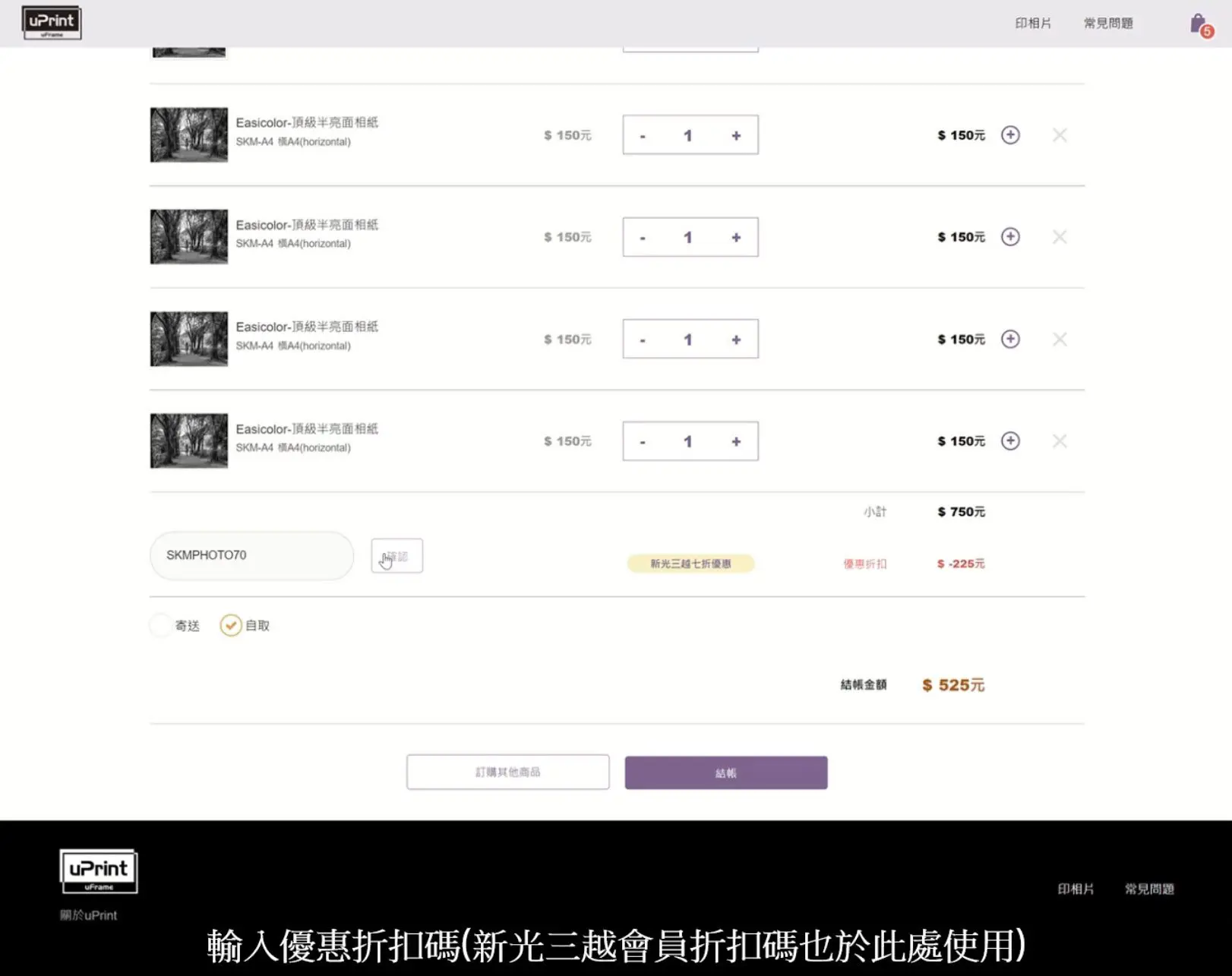Remove first visible item with X icon
The image size is (1232, 976).
point(1060,135)
